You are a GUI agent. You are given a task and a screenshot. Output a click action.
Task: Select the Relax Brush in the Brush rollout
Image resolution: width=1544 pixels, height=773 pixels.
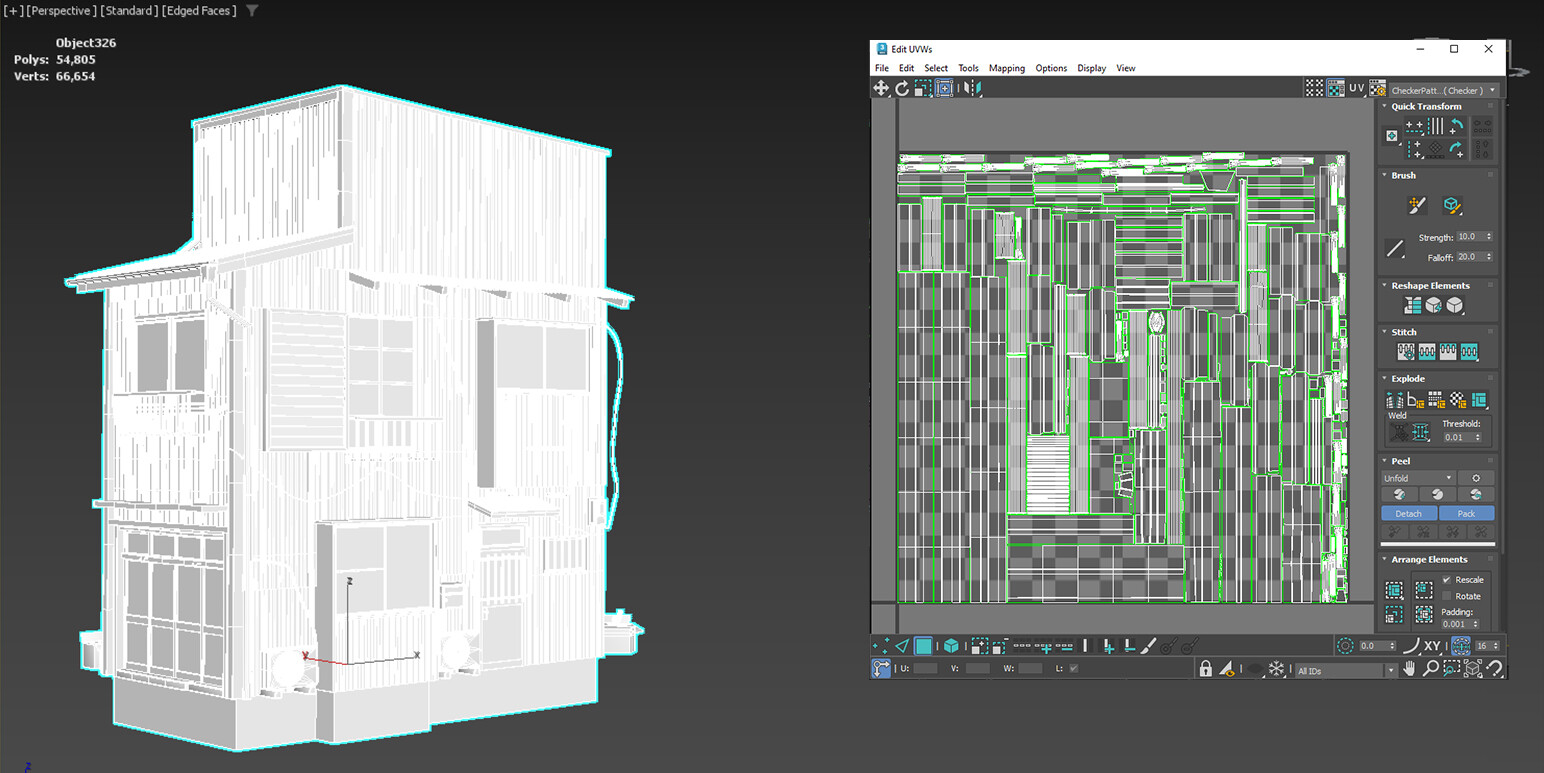1452,205
